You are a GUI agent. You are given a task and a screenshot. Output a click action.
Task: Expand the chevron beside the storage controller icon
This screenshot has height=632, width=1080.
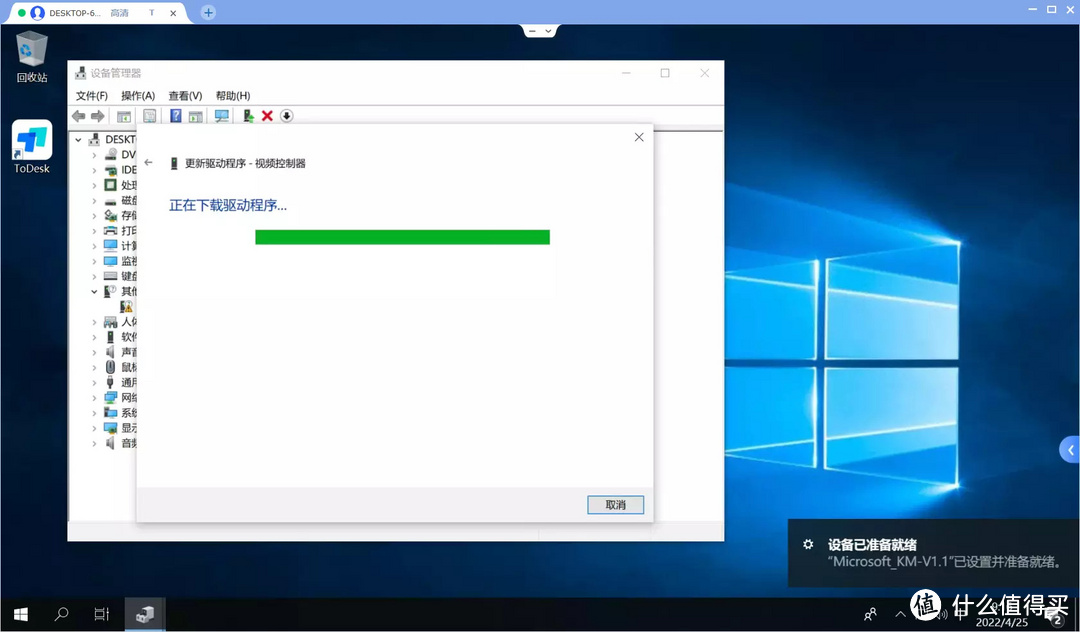[x=94, y=215]
